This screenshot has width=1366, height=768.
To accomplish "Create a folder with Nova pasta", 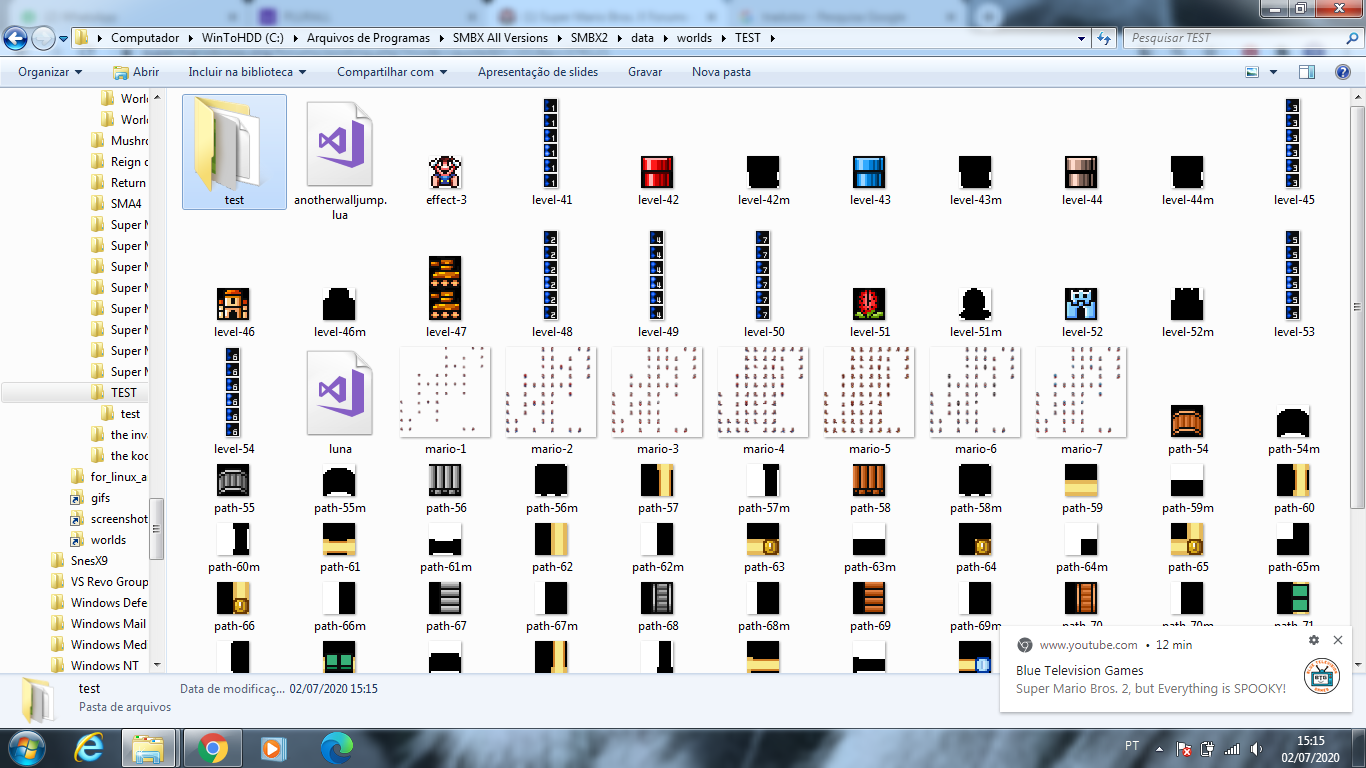I will coord(721,72).
